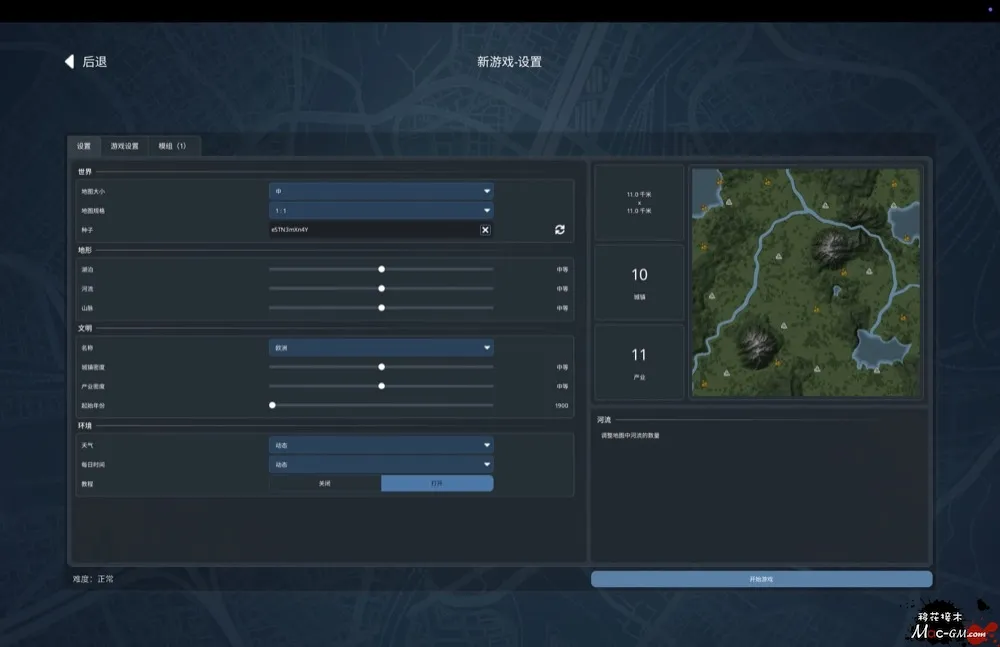Open the 天气 weather dropdown
1000x647 pixels.
(x=381, y=445)
